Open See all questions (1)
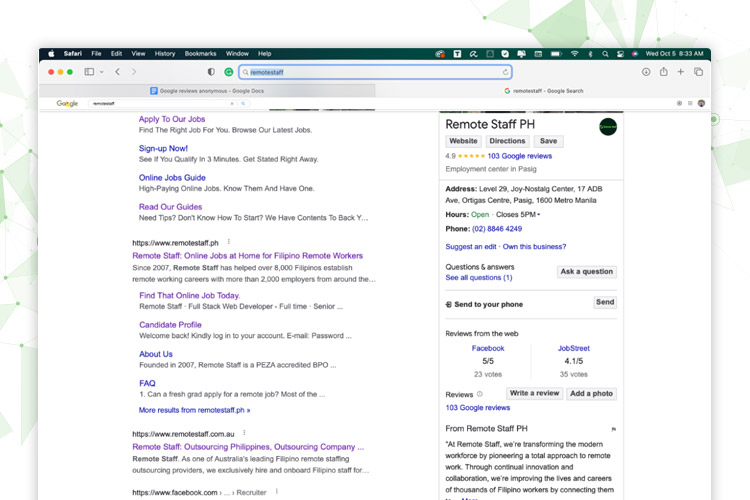Screen dimensions: 750x500 [x=479, y=278]
